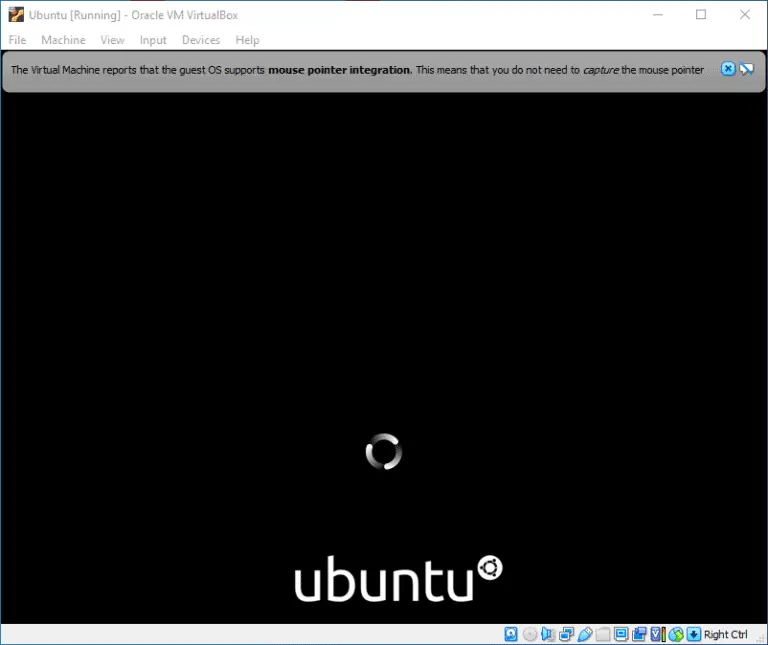The image size is (768, 645).
Task: Click the virtualization CPU status icon
Action: [x=658, y=634]
